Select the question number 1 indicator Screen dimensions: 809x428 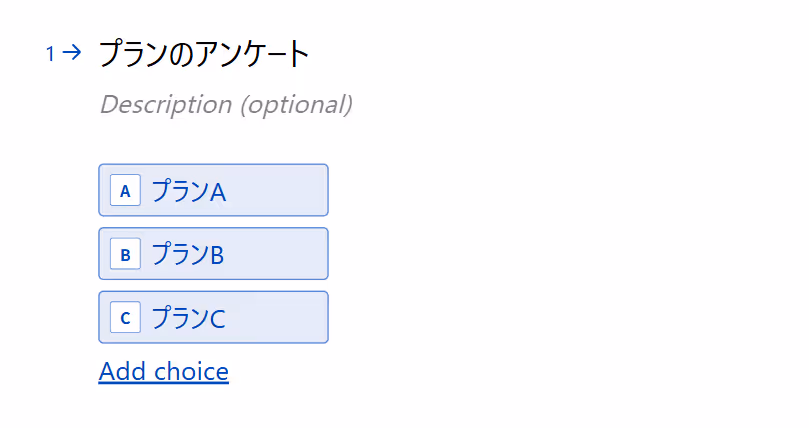(50, 53)
